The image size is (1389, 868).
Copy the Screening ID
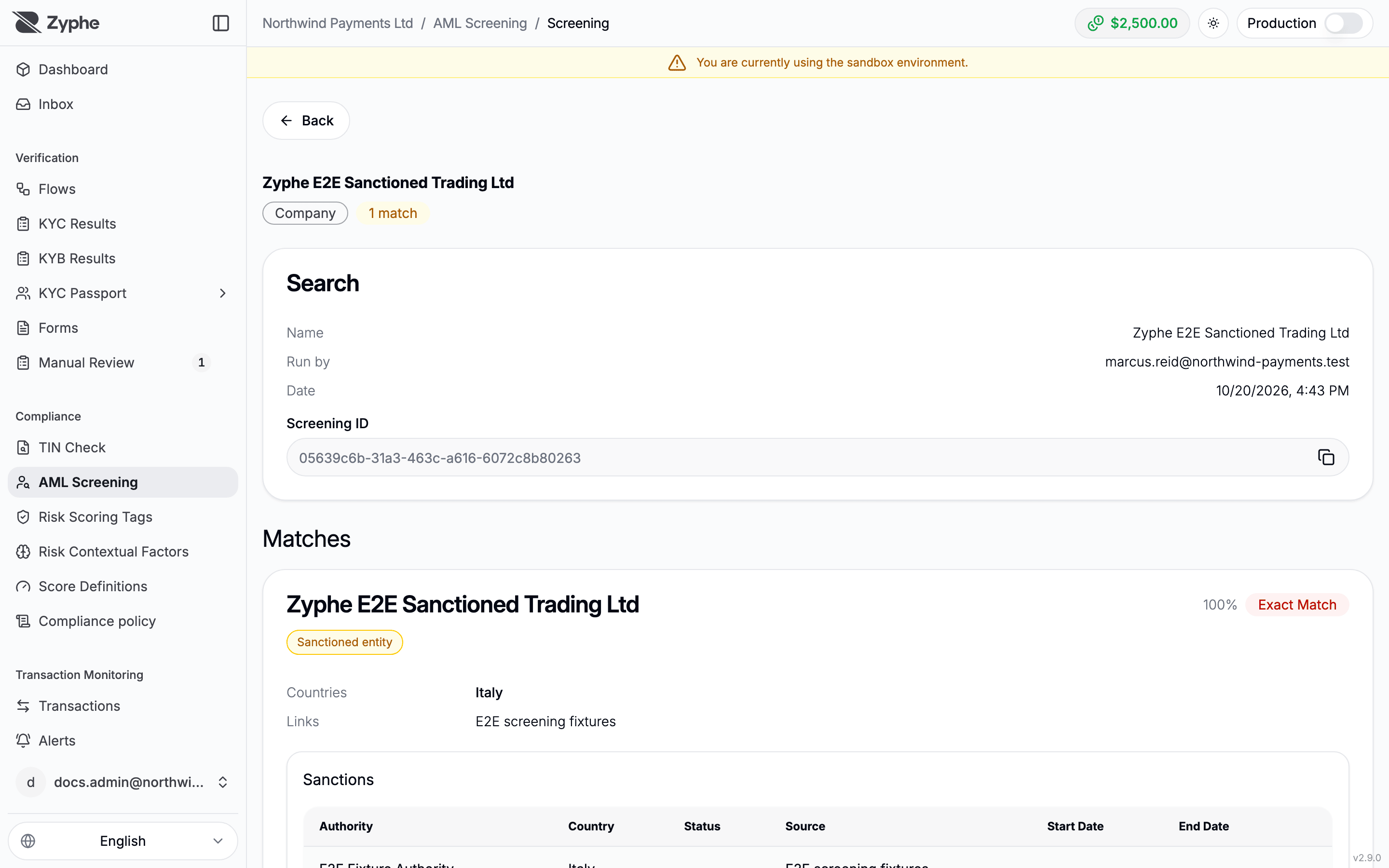(1326, 458)
